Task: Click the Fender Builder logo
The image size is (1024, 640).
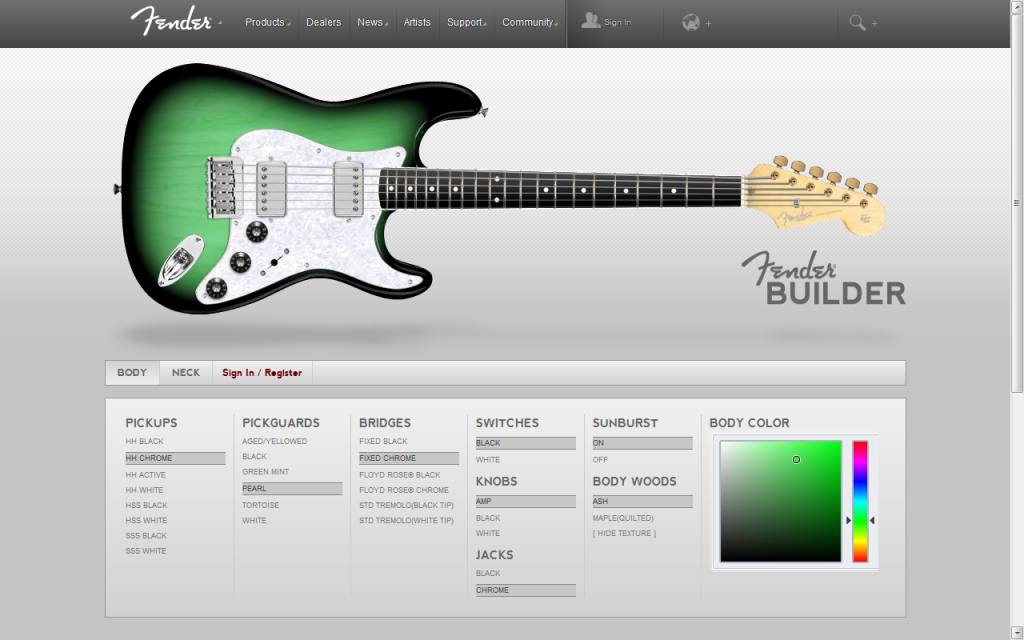Action: point(823,279)
